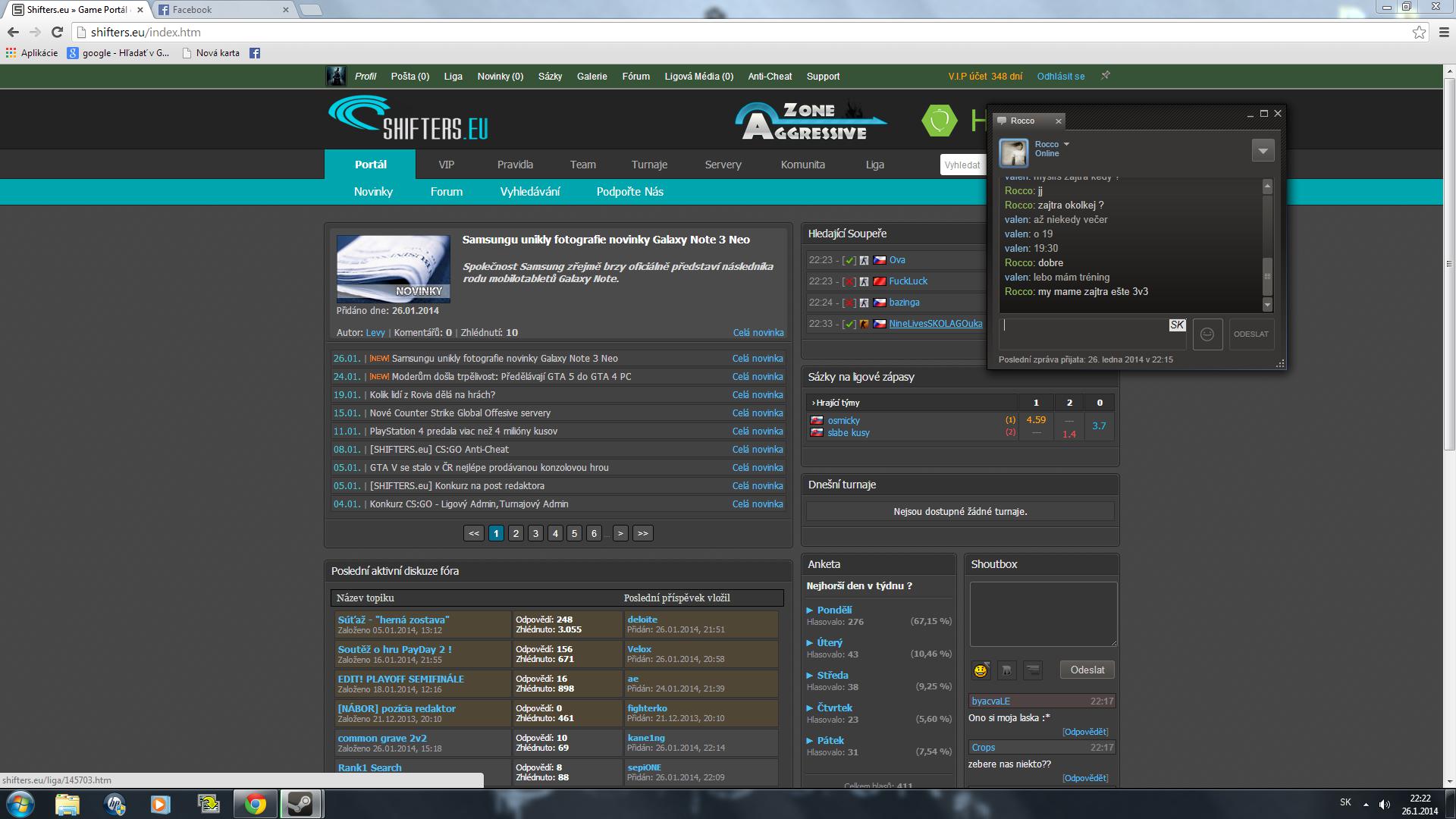Open the chat options dropdown button
Screen dimensions: 1456x819
coord(1263,151)
